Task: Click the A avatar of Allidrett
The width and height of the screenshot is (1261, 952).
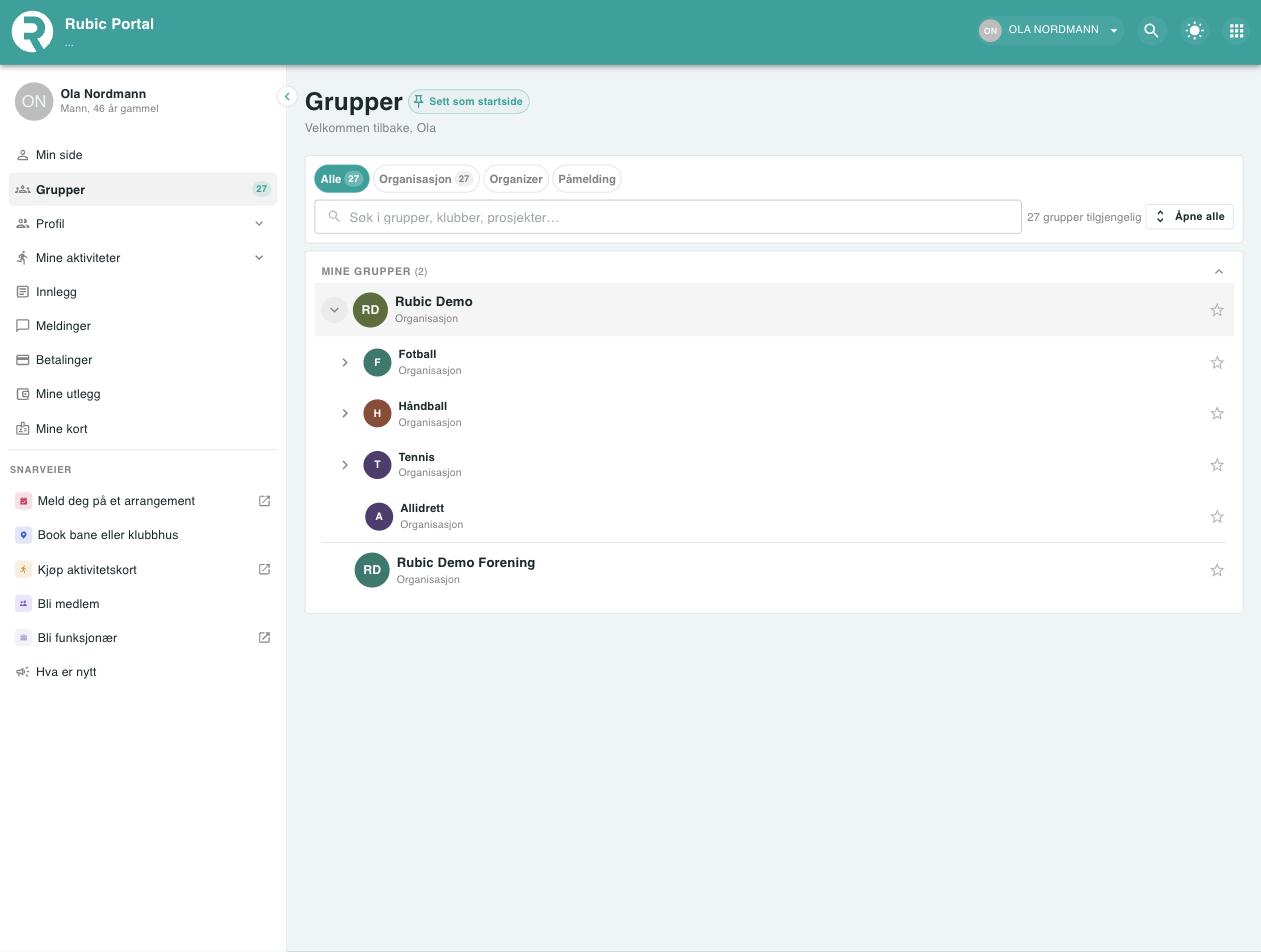Action: 379,517
